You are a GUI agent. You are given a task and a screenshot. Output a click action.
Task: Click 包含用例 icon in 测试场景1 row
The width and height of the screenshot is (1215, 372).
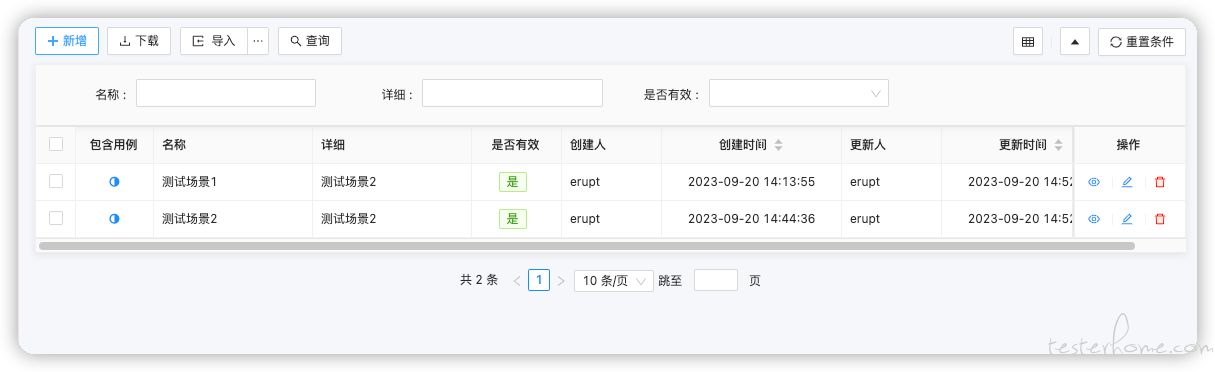[114, 182]
